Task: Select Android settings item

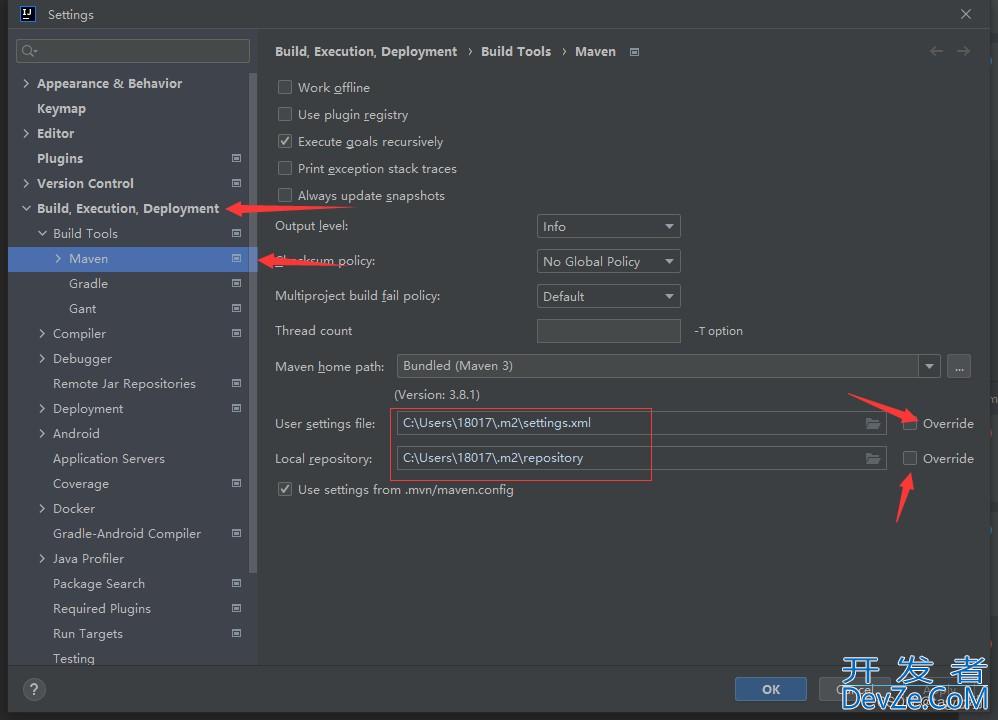Action: [x=76, y=434]
